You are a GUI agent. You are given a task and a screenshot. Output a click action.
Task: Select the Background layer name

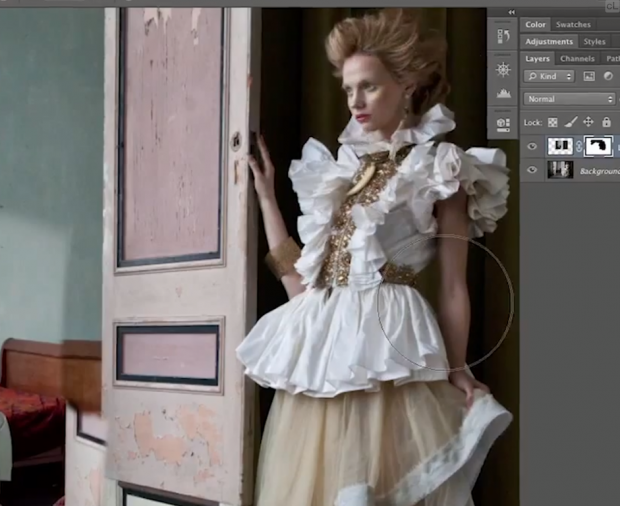[599, 171]
